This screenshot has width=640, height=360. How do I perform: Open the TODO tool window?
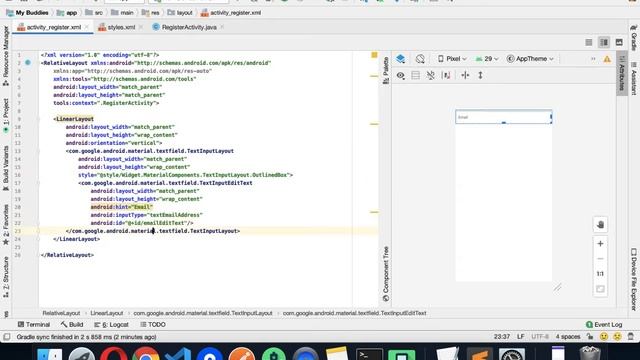(x=153, y=324)
